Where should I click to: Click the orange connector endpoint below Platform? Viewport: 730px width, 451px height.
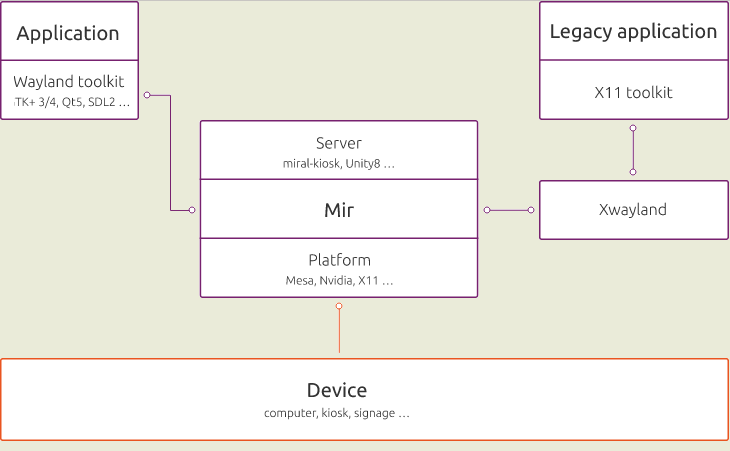click(339, 306)
